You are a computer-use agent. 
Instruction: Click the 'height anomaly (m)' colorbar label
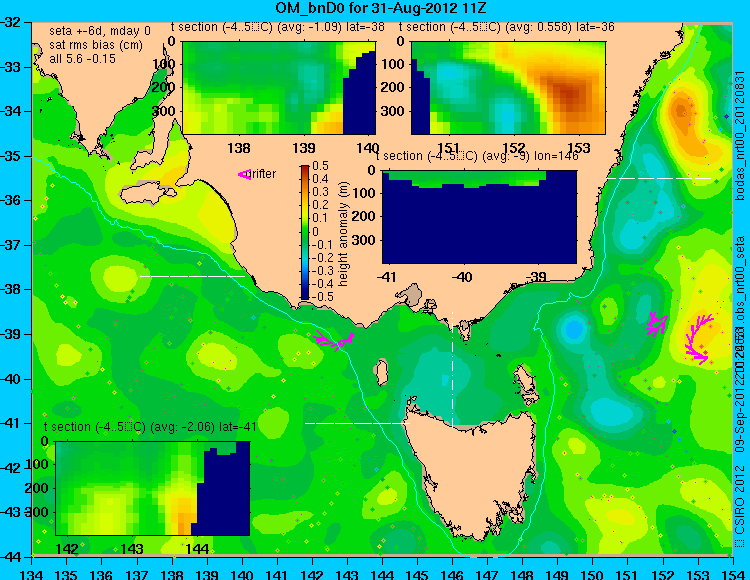[343, 234]
